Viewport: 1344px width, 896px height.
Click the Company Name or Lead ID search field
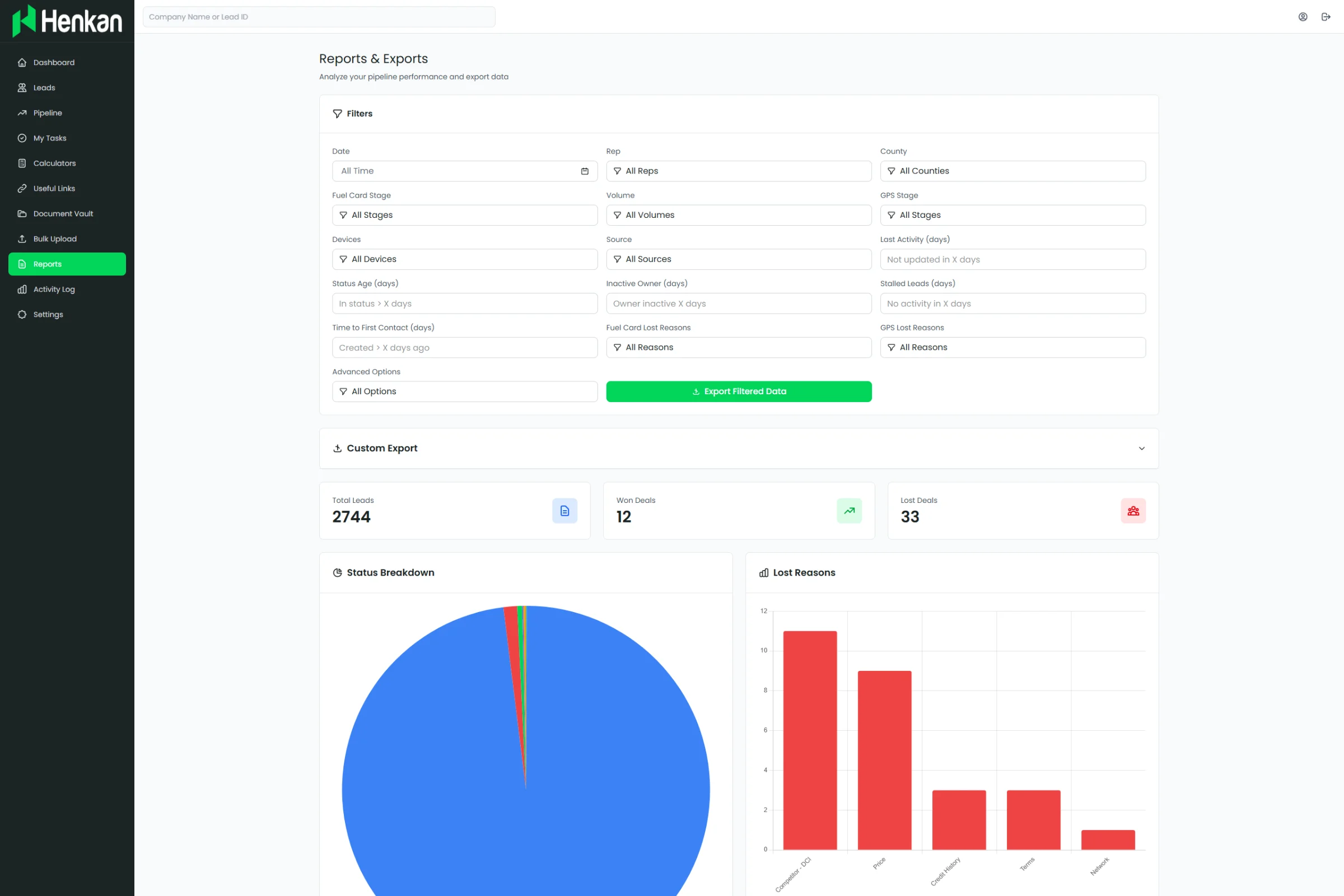tap(318, 17)
